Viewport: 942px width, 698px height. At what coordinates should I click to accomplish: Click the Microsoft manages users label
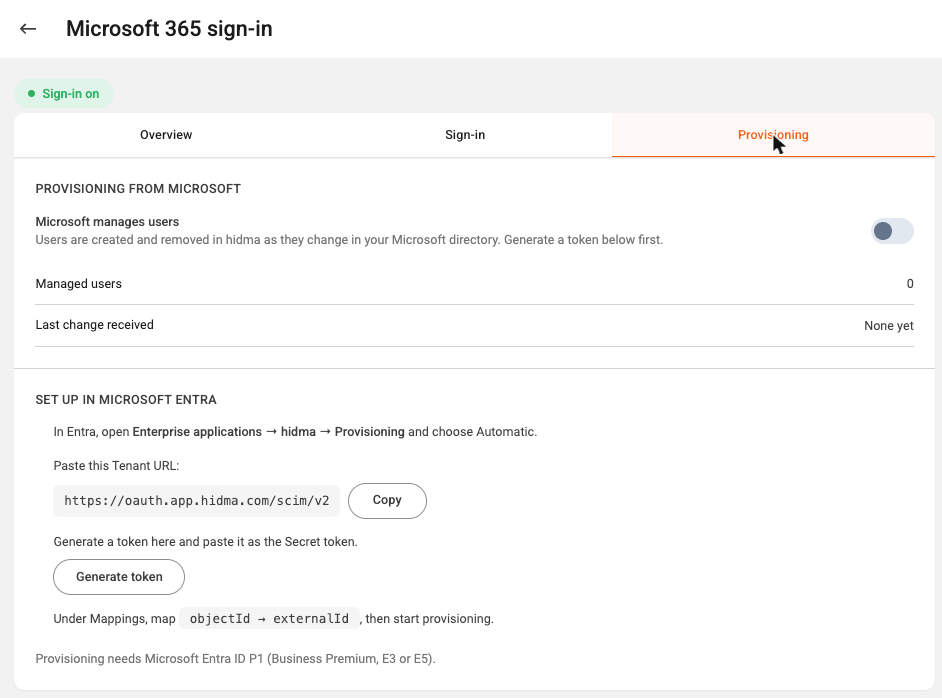107,222
